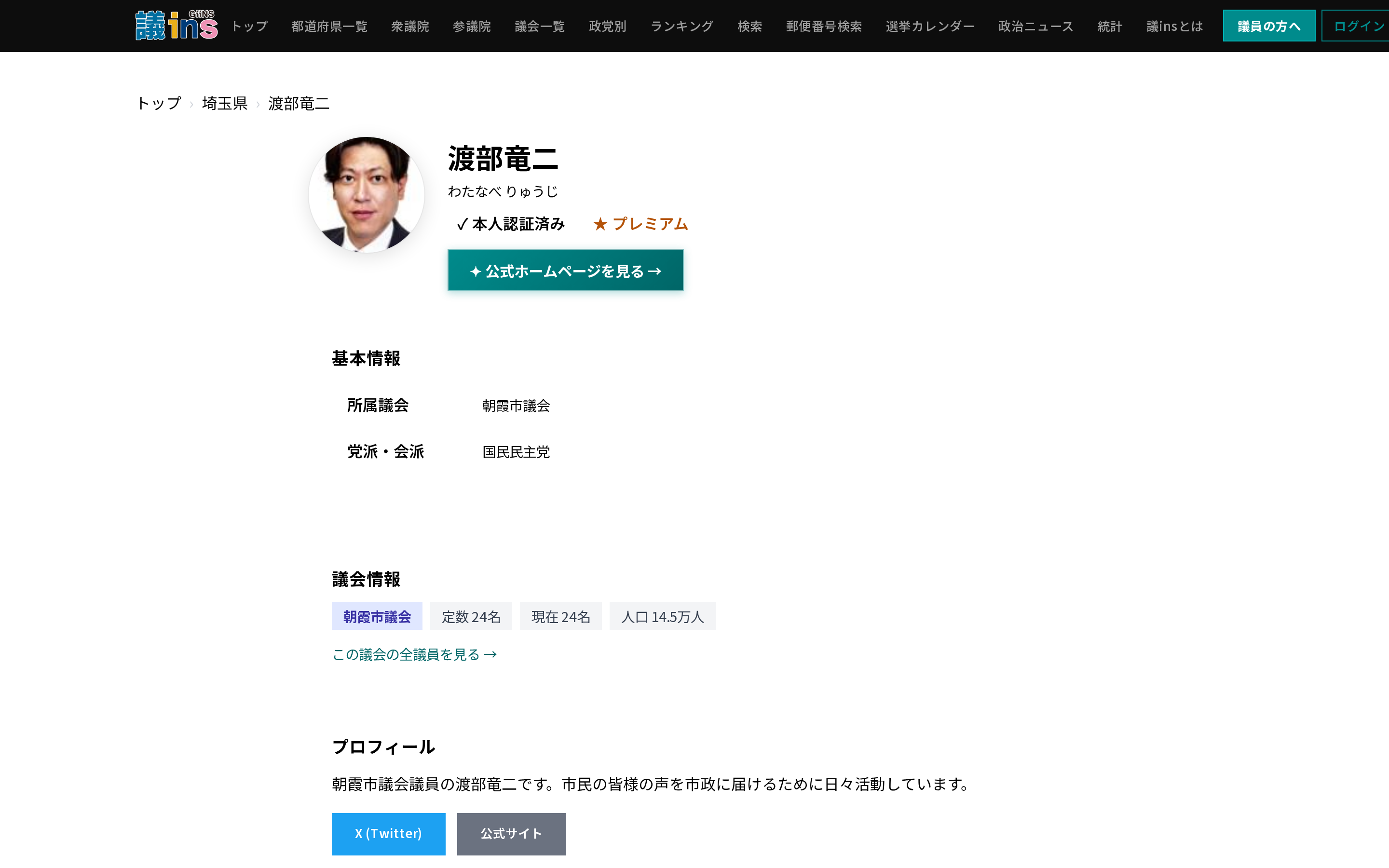
Task: Click the 人口 14.5万人 tag
Action: tap(662, 617)
